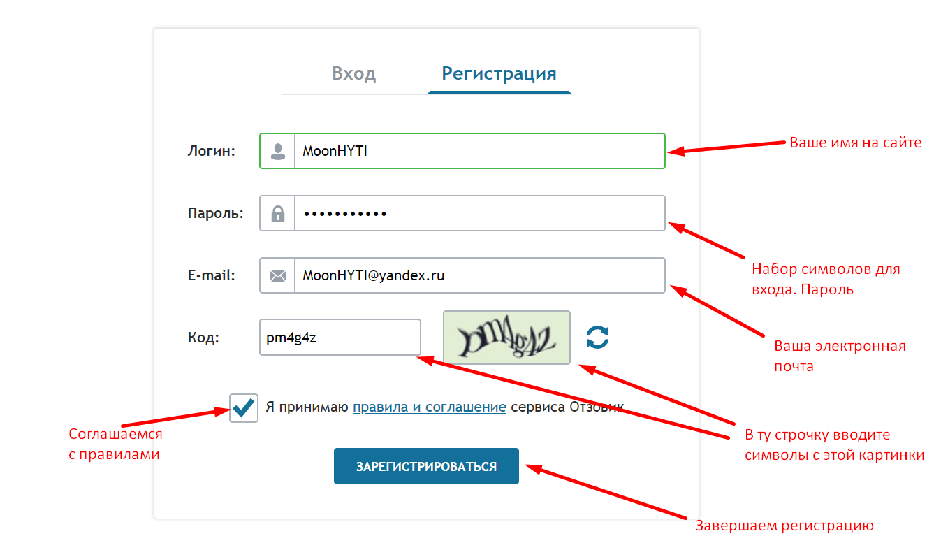Click the Логин field label
The height and width of the screenshot is (550, 927).
point(211,151)
